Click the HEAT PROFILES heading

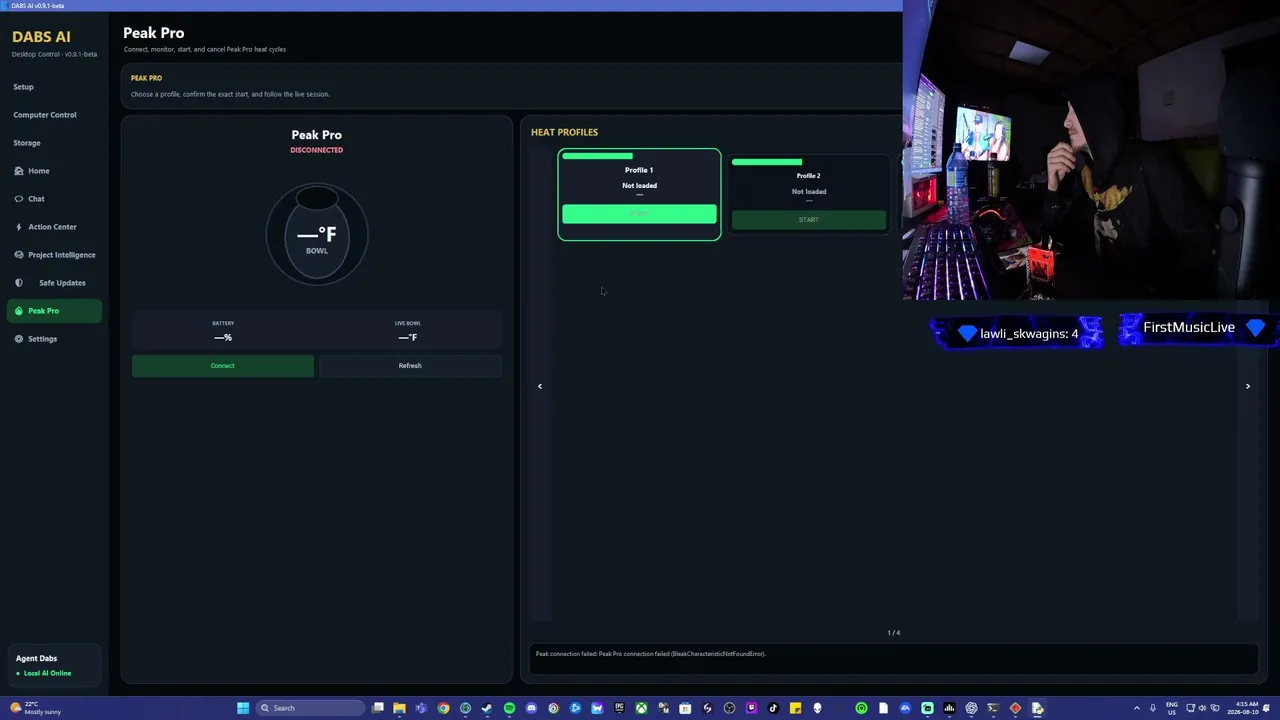[564, 132]
